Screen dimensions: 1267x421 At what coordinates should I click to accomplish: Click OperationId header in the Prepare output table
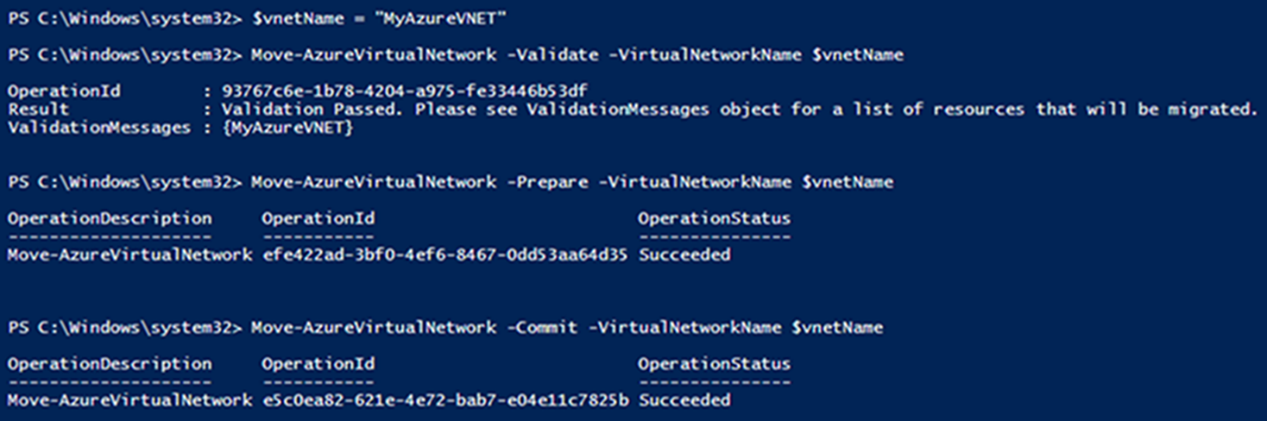[316, 218]
